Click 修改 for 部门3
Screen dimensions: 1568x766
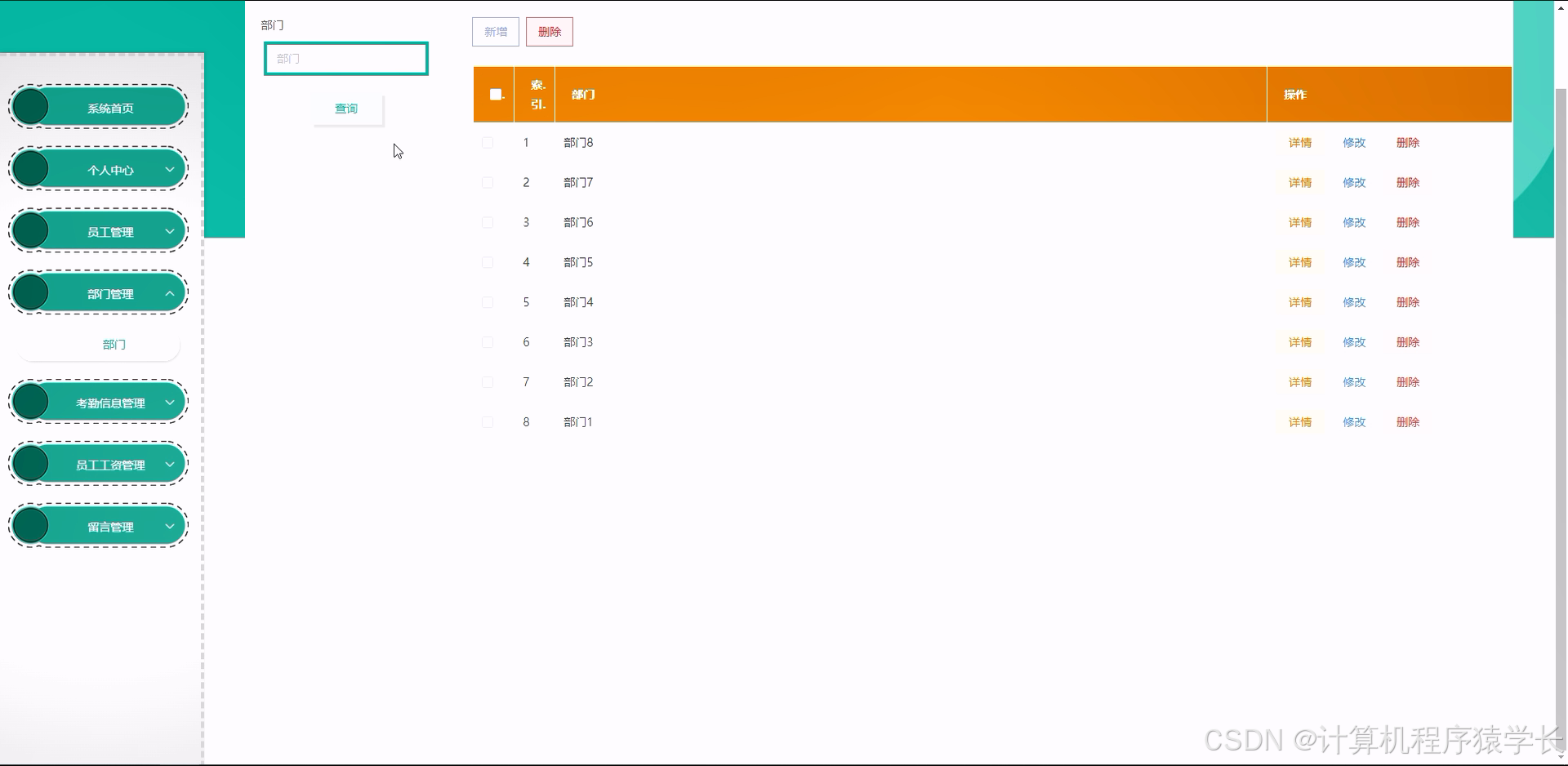click(1354, 343)
